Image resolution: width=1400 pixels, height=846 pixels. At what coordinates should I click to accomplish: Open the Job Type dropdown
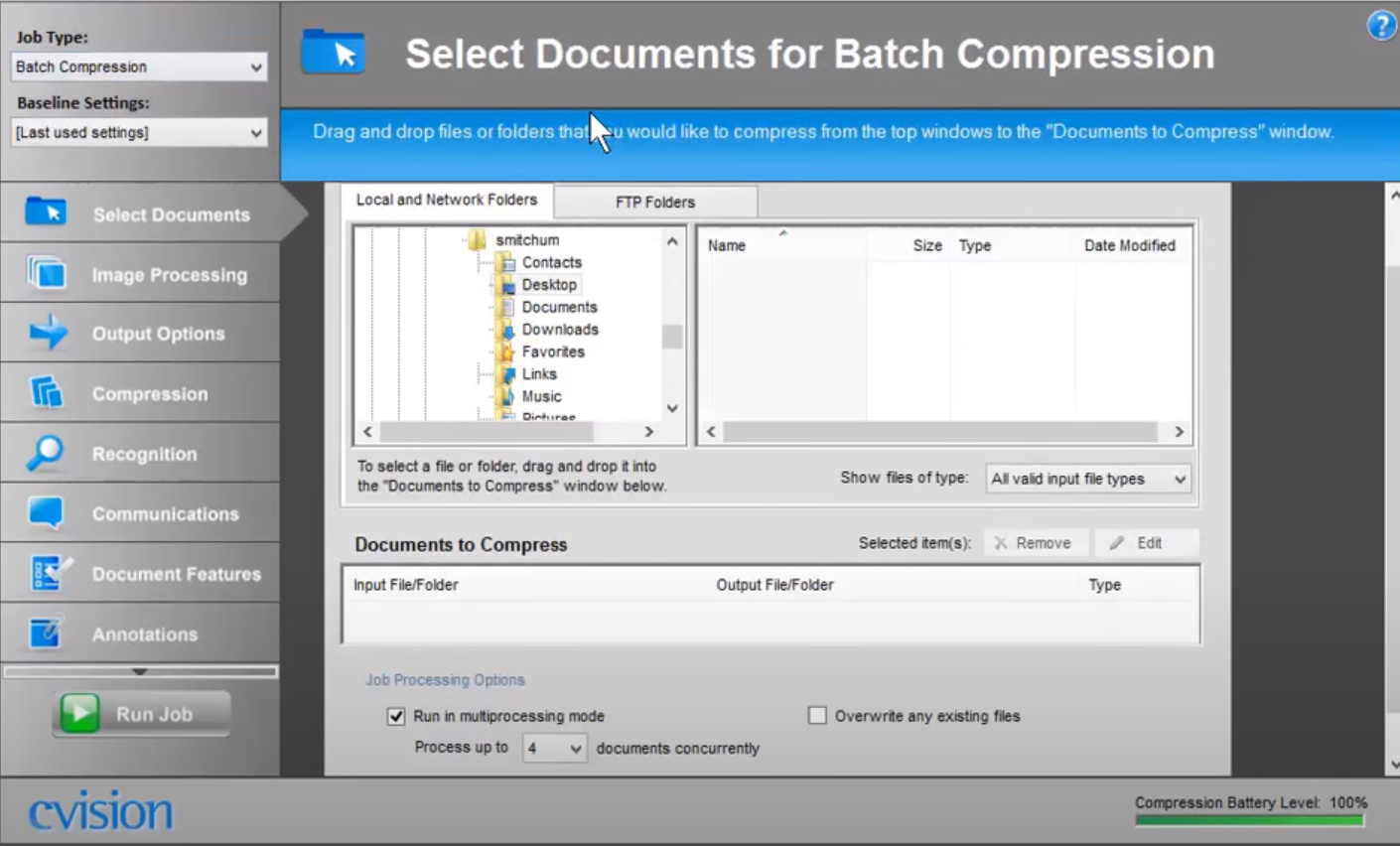[x=139, y=67]
